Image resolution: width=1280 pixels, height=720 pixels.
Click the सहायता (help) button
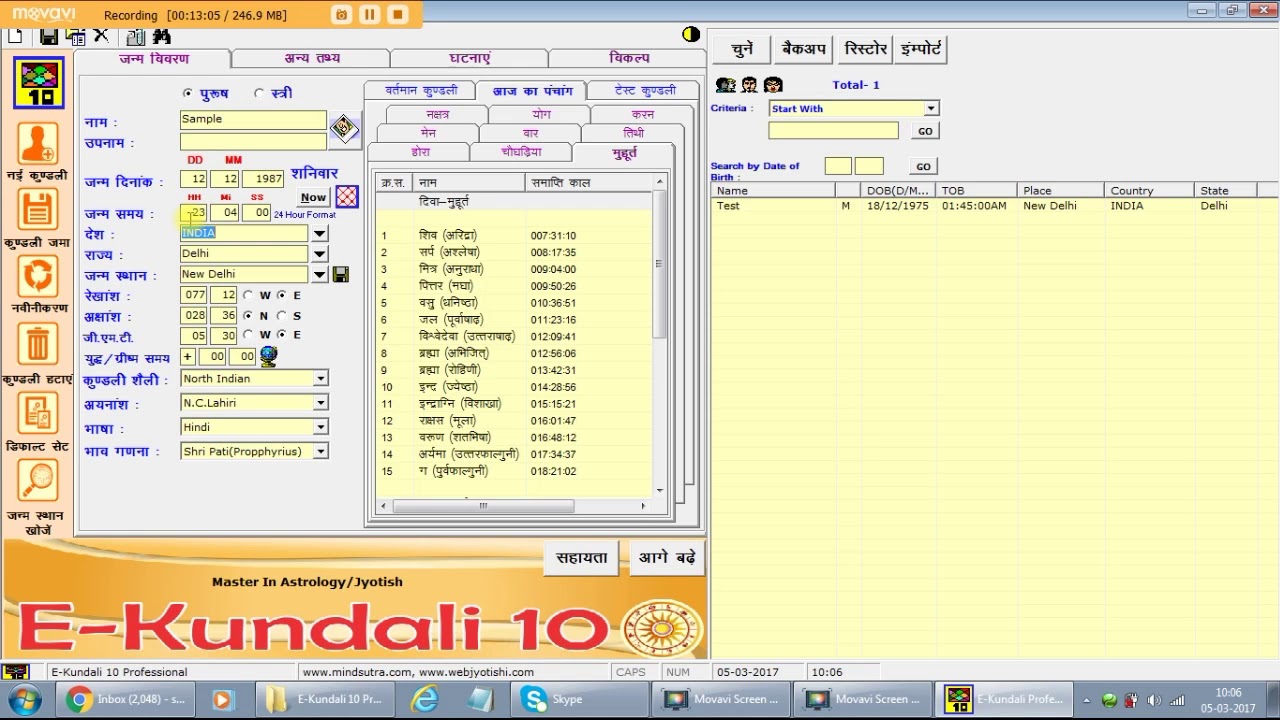coord(581,559)
